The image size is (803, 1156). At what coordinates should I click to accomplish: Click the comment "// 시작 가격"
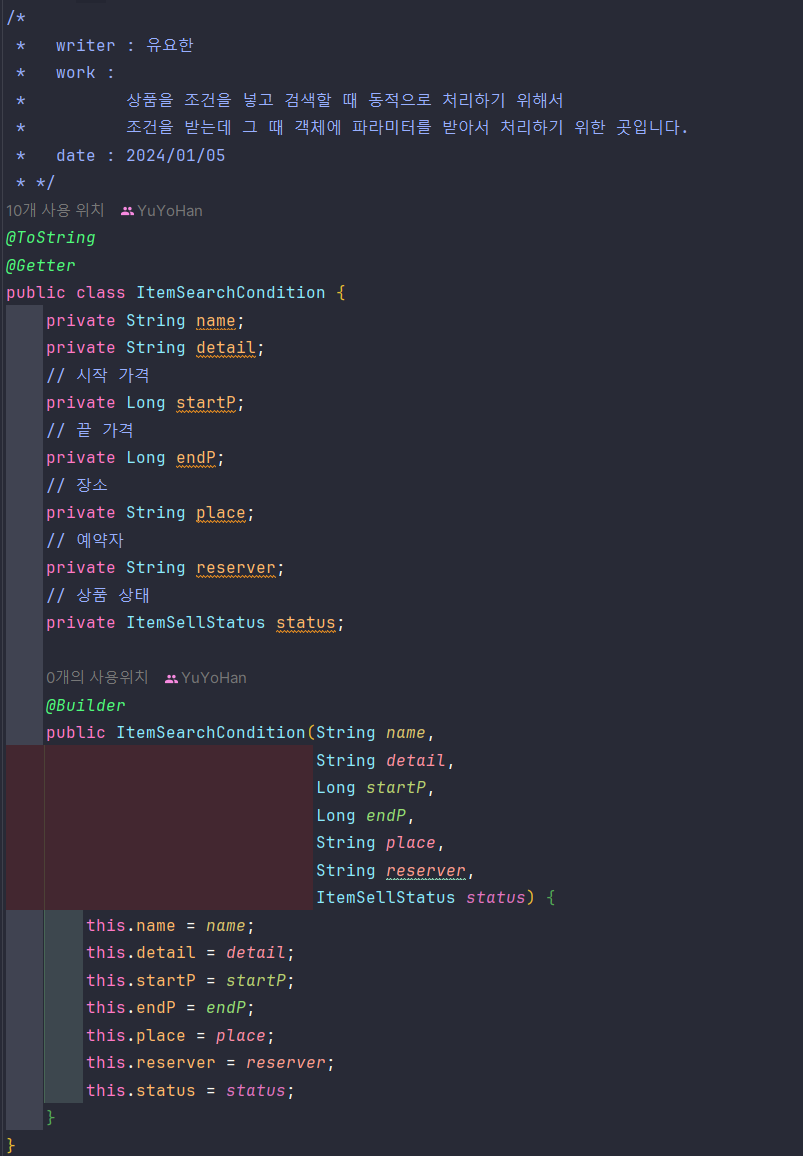click(98, 375)
